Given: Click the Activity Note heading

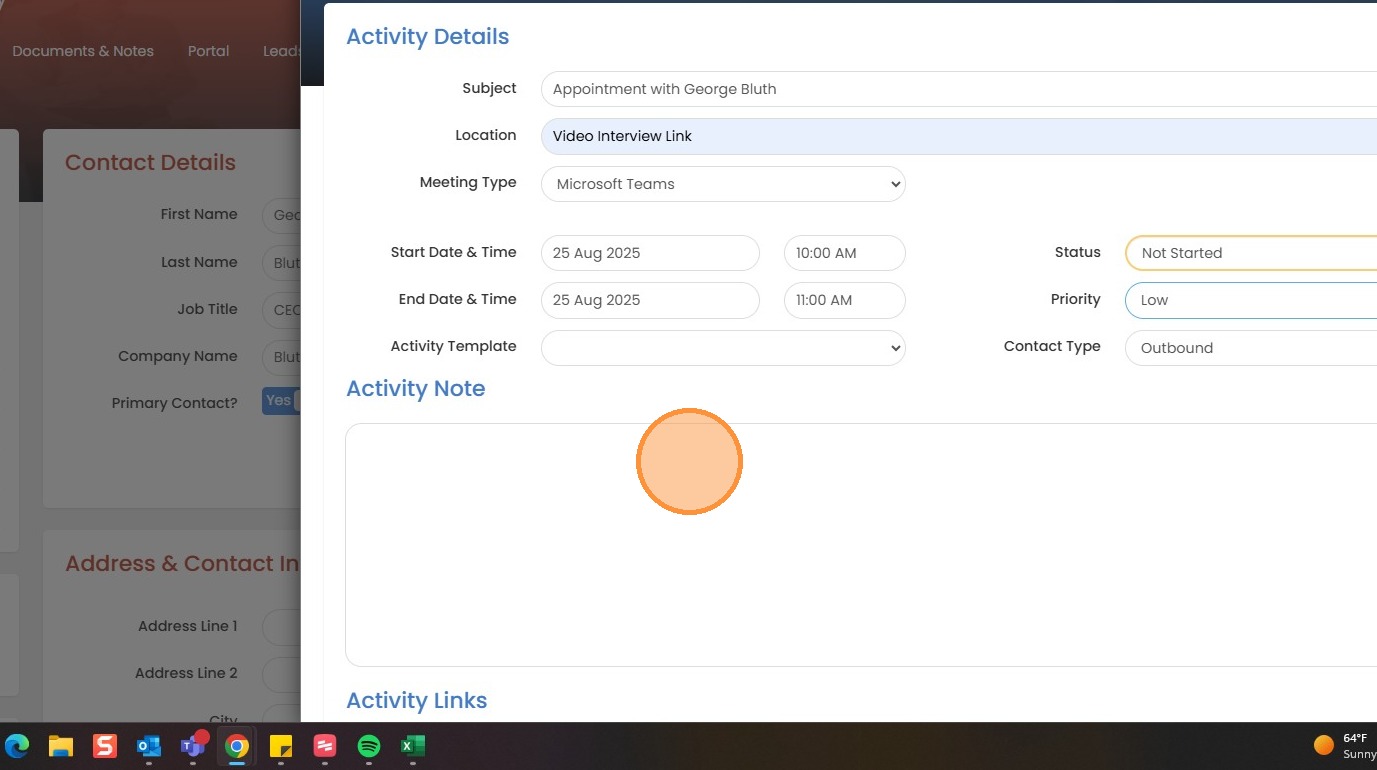Looking at the screenshot, I should tap(415, 389).
